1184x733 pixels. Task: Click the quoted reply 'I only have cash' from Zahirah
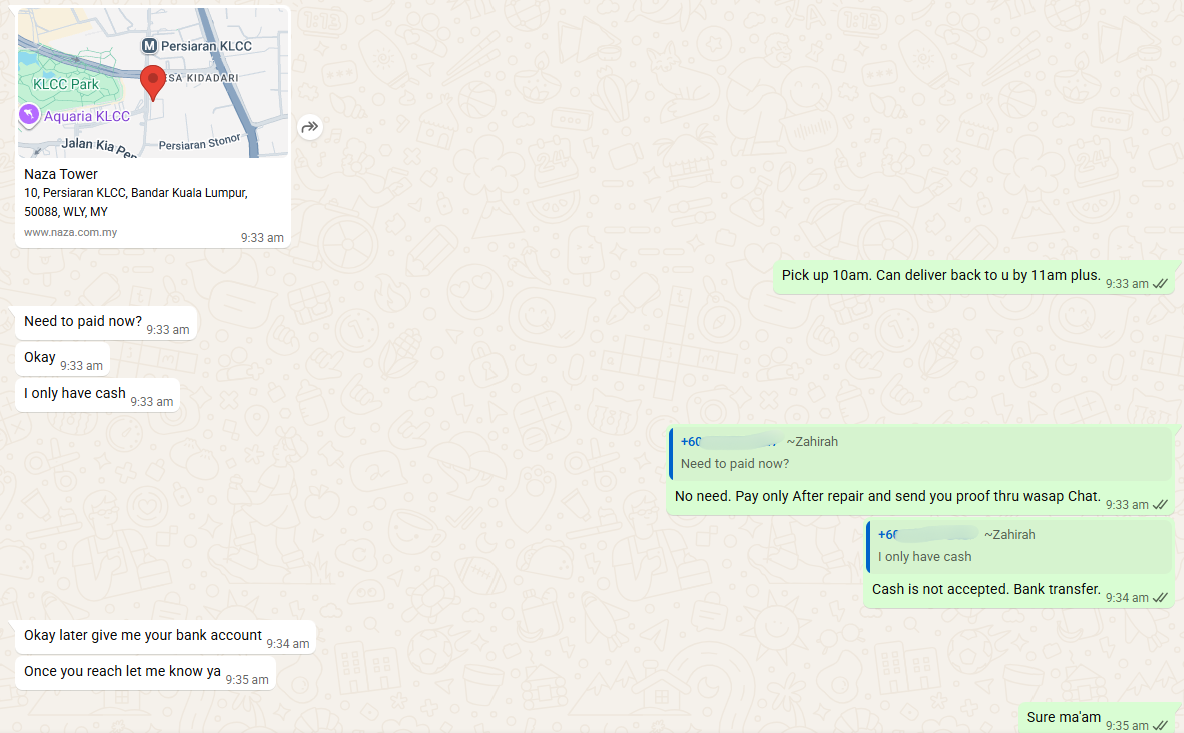pyautogui.click(x=1019, y=546)
